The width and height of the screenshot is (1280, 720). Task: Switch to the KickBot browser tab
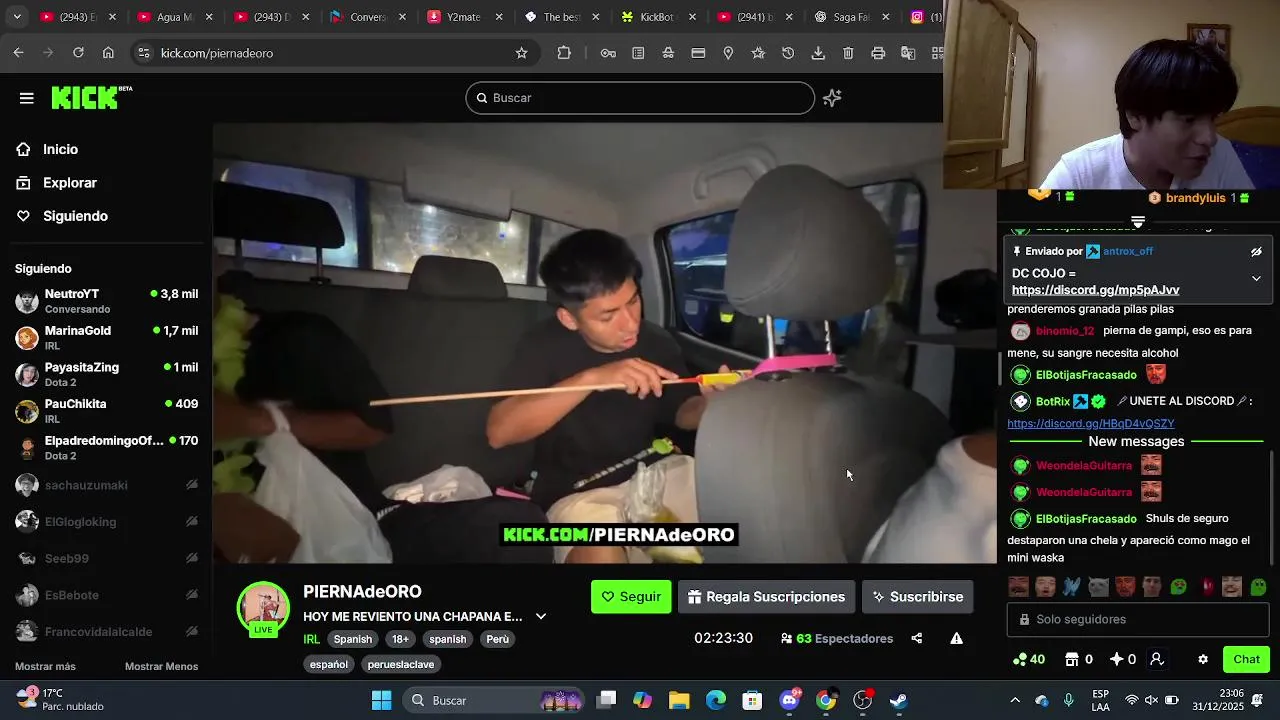pyautogui.click(x=657, y=17)
